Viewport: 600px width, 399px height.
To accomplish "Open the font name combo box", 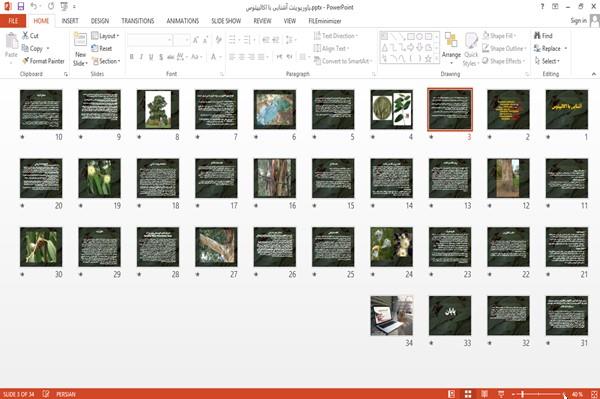I will pyautogui.click(x=150, y=40).
